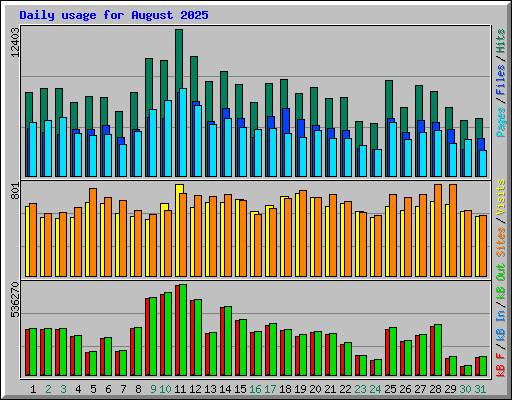Click the dark green Hits bar for day 24
Viewport: 512px width, 400px height.
(x=374, y=136)
